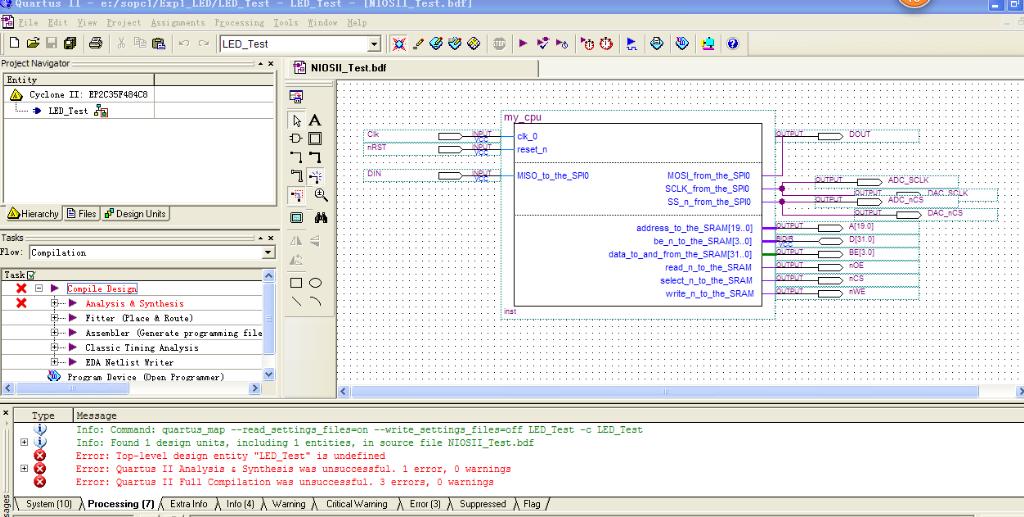
Task: Click the Save All stacked-disks icon
Action: point(70,44)
